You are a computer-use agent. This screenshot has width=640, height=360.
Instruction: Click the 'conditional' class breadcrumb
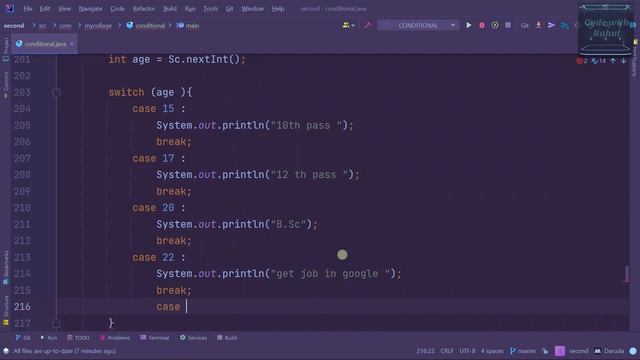coord(146,26)
